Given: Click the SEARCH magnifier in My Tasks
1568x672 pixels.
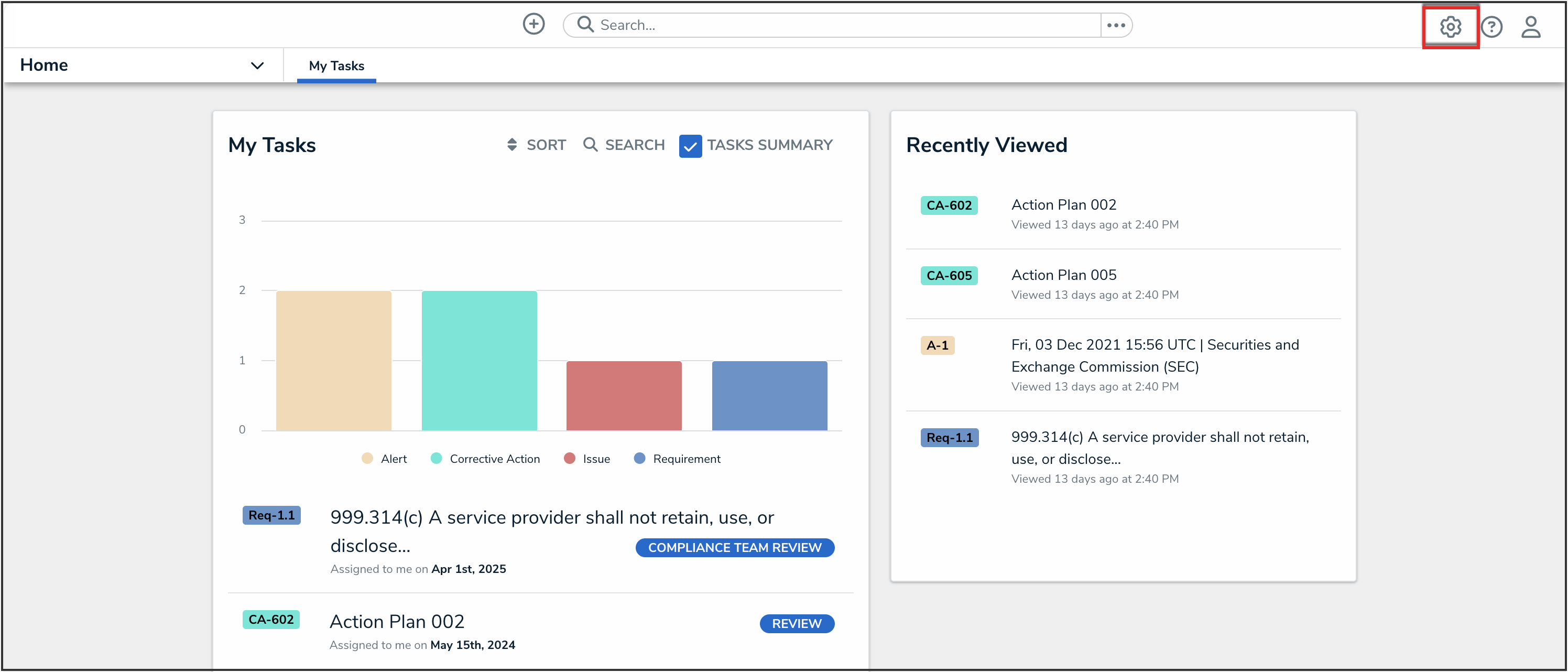Looking at the screenshot, I should tap(590, 145).
